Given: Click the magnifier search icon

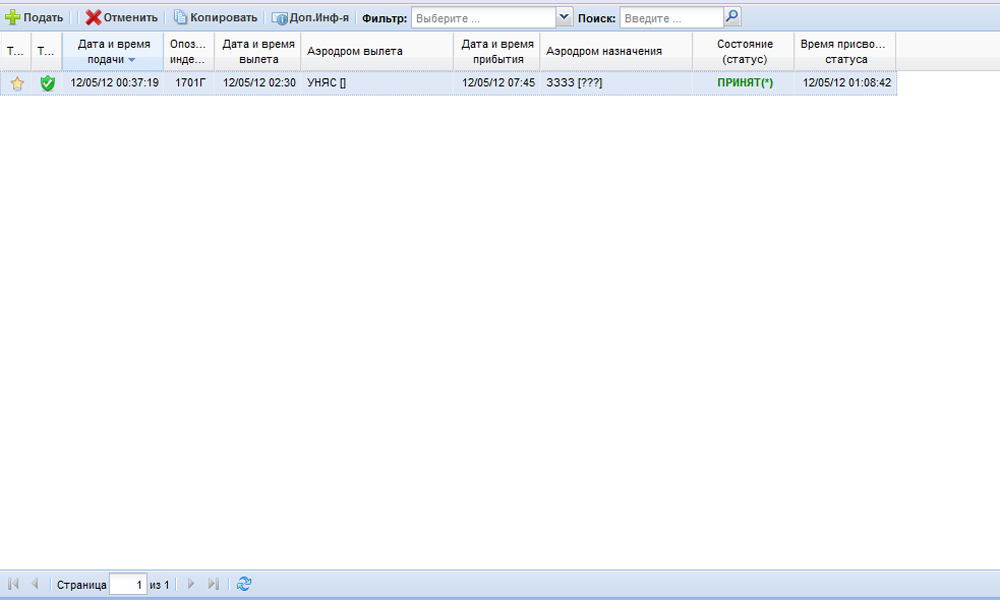Looking at the screenshot, I should (x=732, y=17).
